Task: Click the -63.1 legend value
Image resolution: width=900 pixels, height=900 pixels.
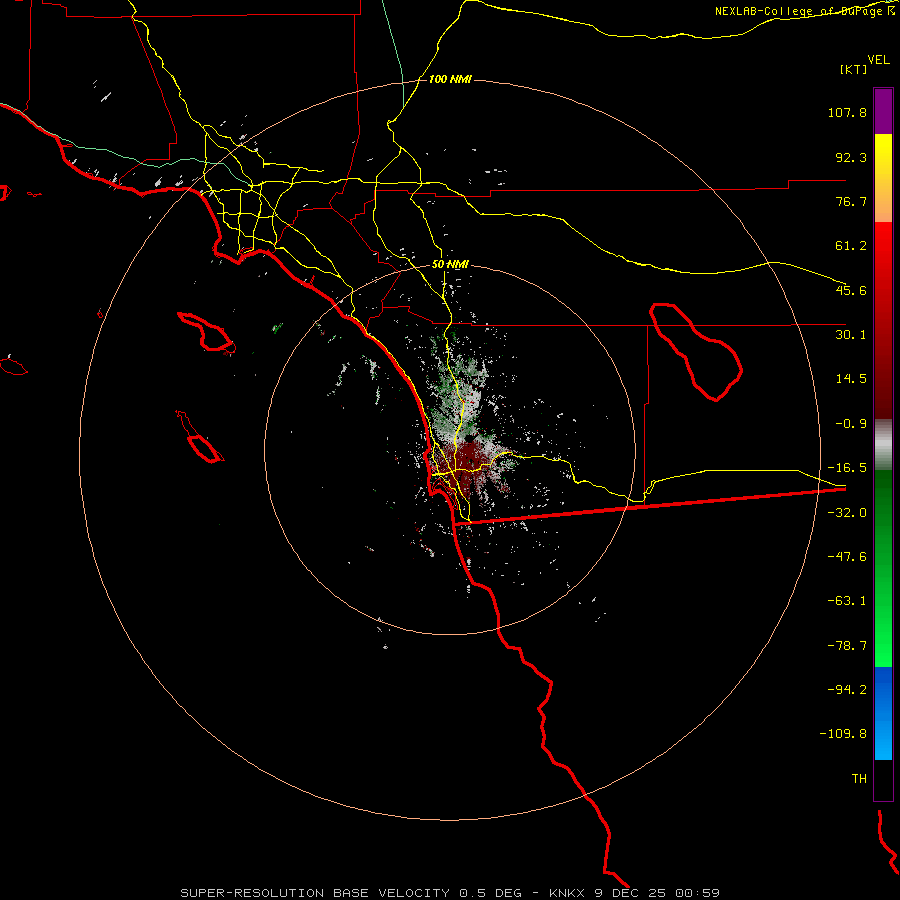Action: pos(847,601)
